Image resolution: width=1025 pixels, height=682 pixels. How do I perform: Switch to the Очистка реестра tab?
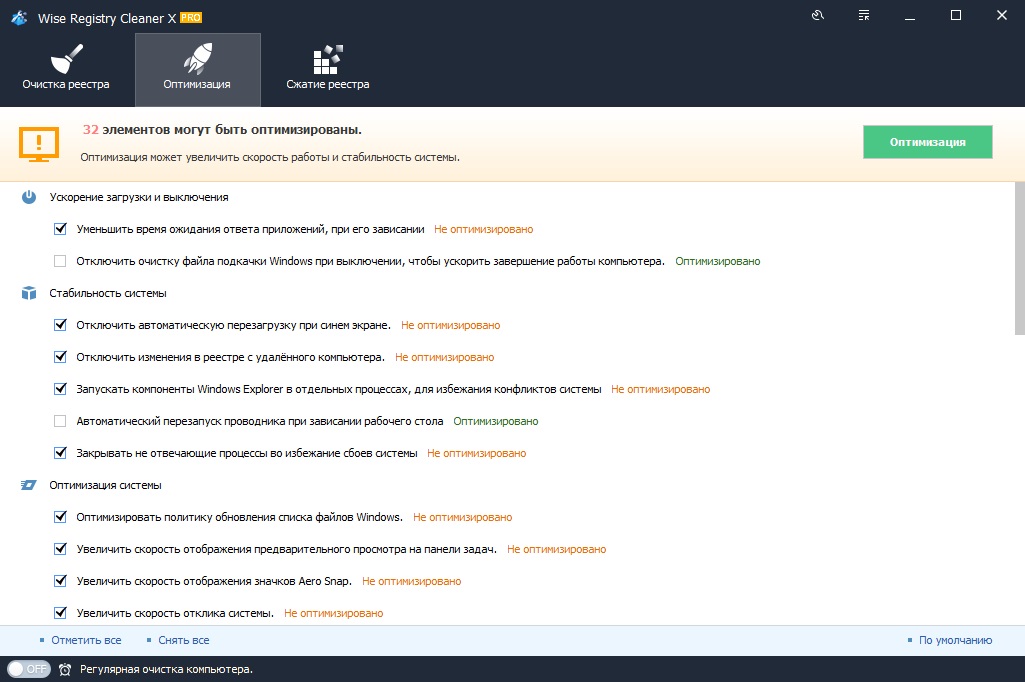66,70
